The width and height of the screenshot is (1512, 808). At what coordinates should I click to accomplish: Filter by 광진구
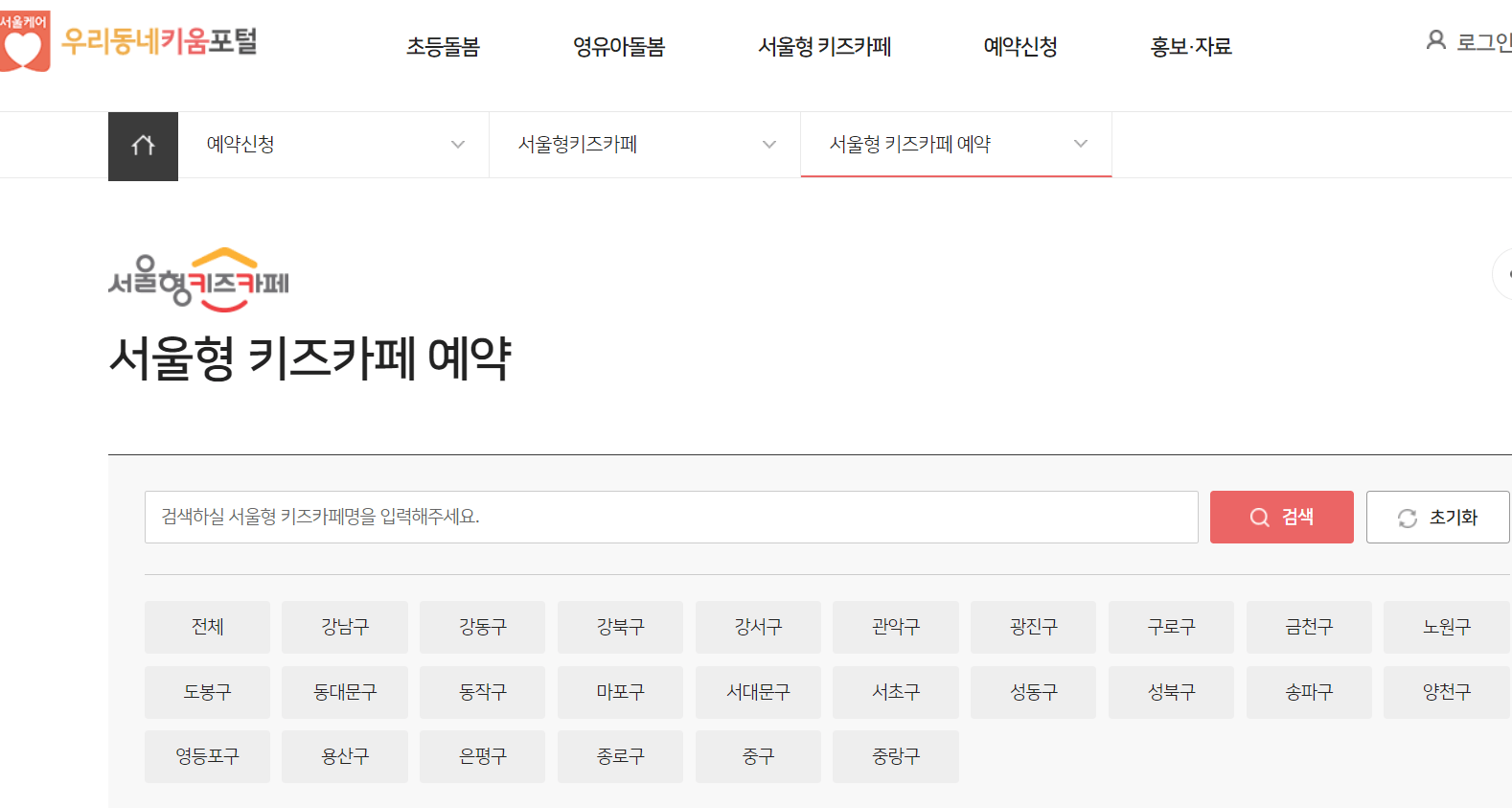point(1033,627)
